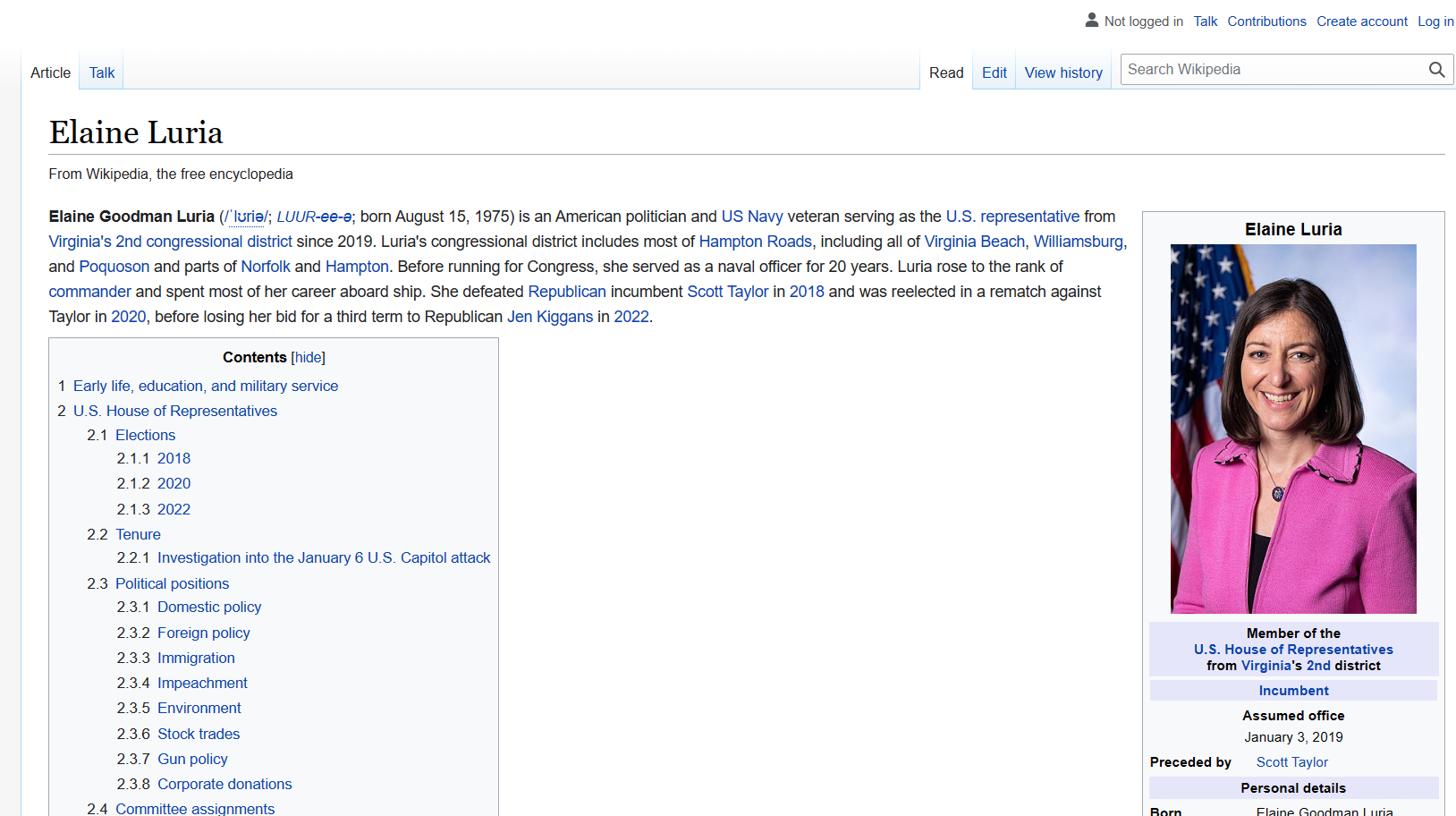The width and height of the screenshot is (1456, 816).
Task: Jump to Political positions subsection
Action: pyautogui.click(x=172, y=583)
